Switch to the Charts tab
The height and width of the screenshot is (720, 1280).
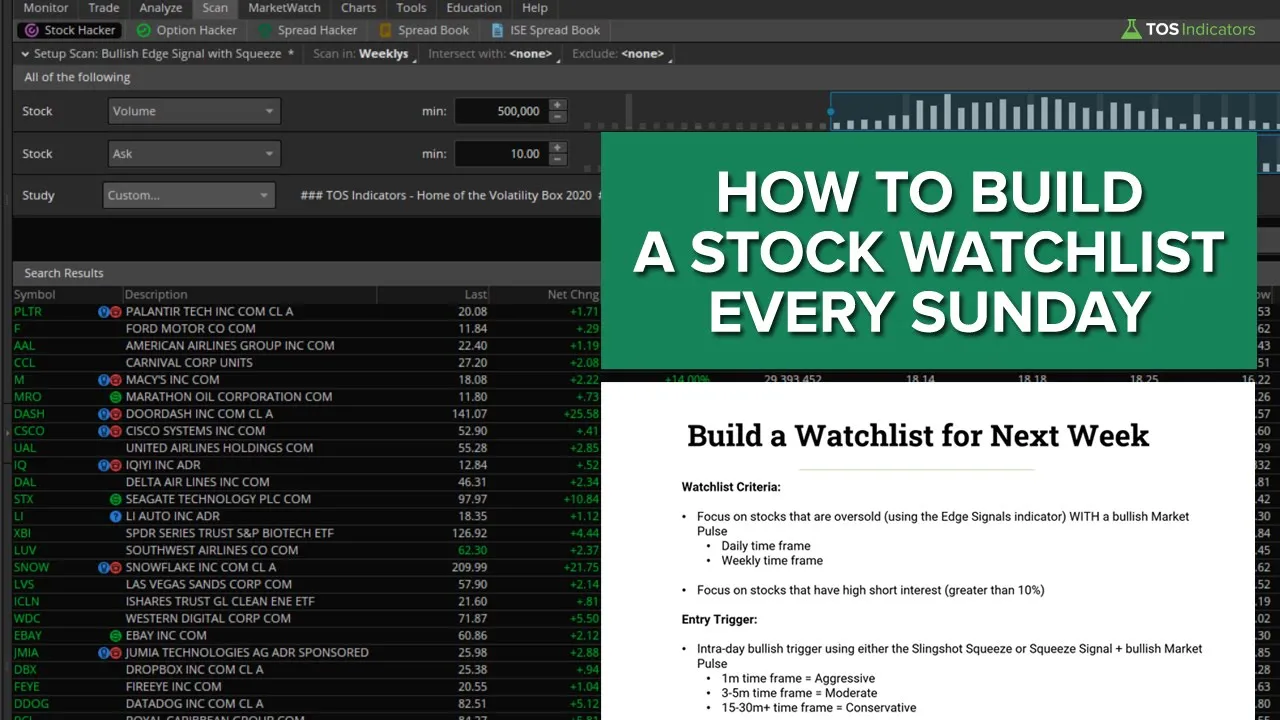(x=359, y=8)
